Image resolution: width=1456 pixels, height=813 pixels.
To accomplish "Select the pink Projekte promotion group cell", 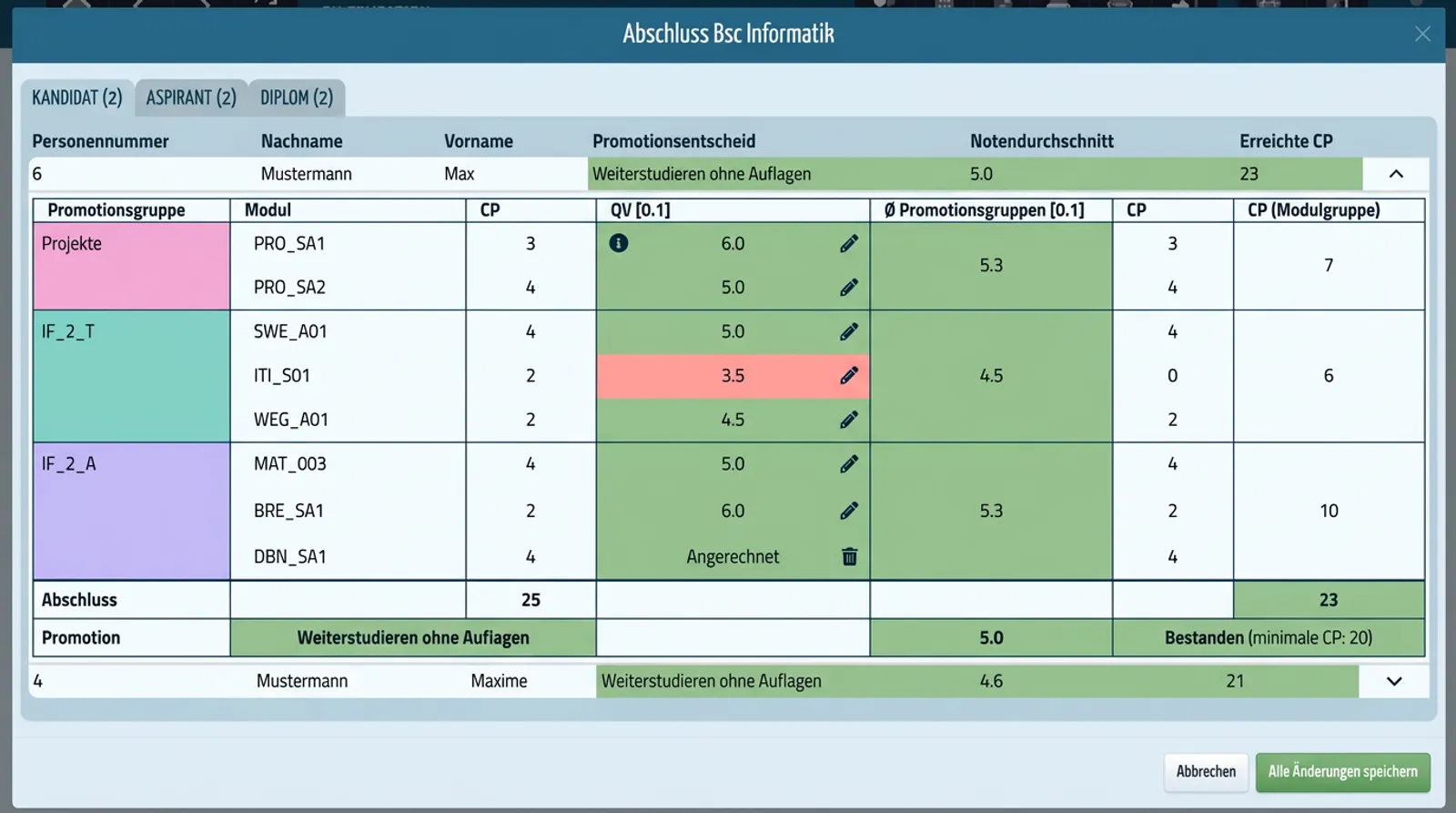I will (x=132, y=266).
